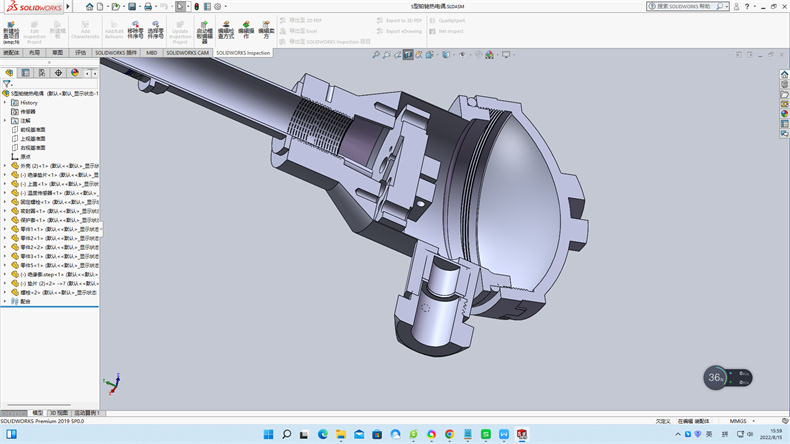
Task: Toggle the traffic-light Rebuild icon in top toolbar
Action: [195, 6]
